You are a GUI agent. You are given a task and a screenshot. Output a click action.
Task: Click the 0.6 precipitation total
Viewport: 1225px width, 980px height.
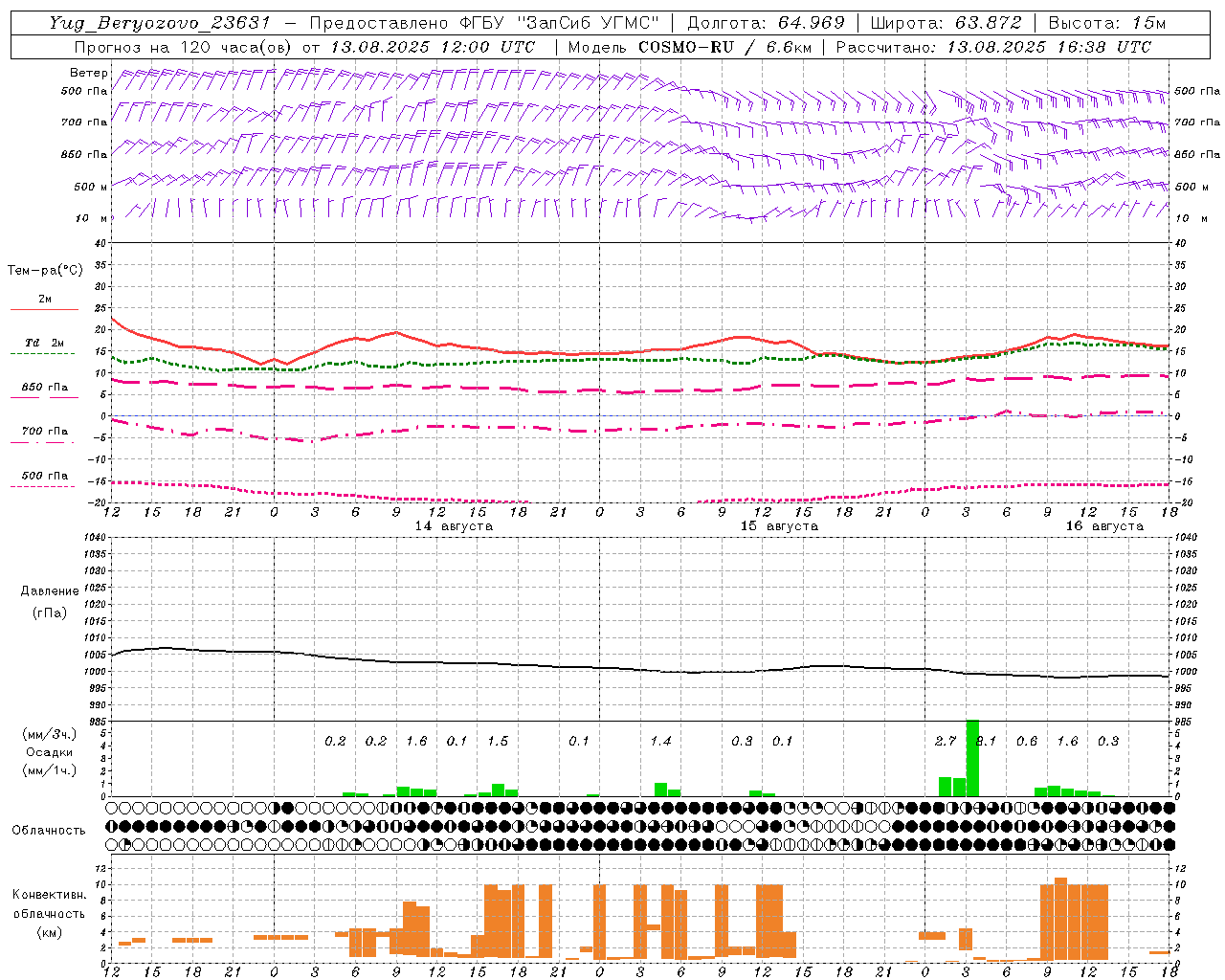(1027, 741)
